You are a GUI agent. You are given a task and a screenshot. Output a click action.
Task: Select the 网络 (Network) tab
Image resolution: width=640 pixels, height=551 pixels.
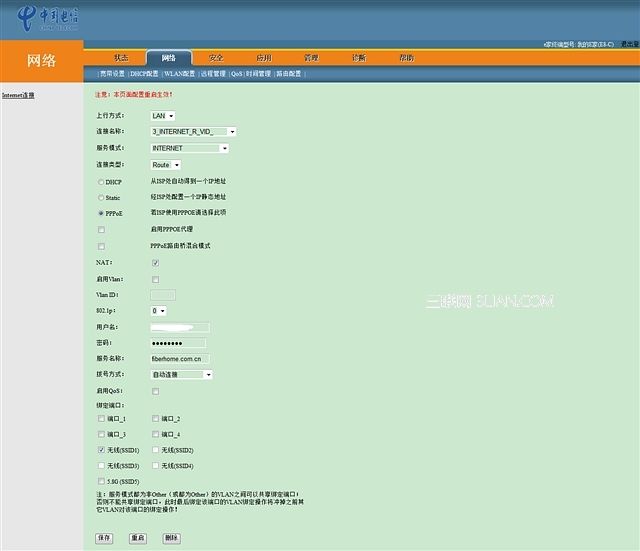pos(169,58)
